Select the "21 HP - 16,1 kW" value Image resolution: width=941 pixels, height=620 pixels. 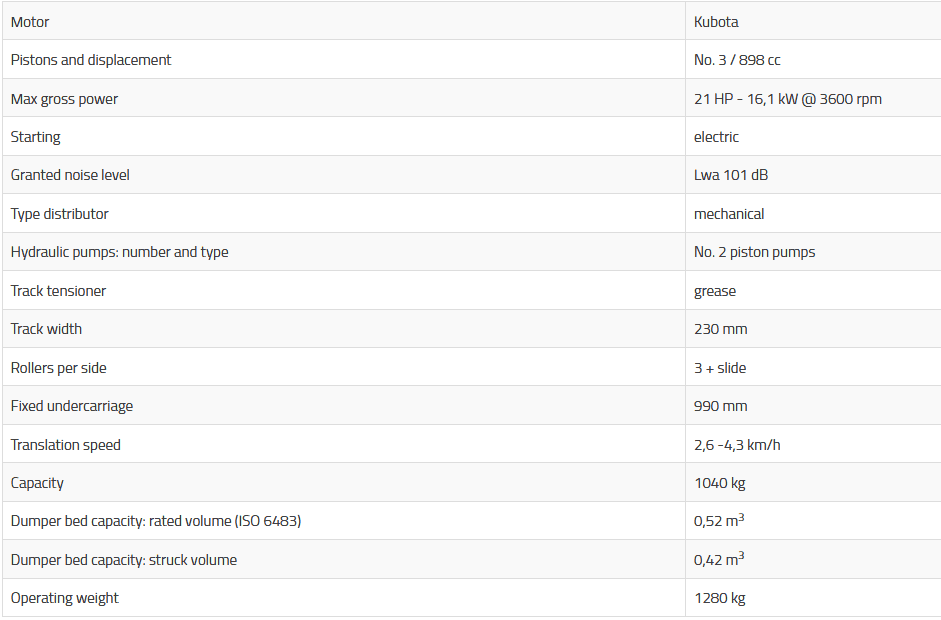coord(787,99)
